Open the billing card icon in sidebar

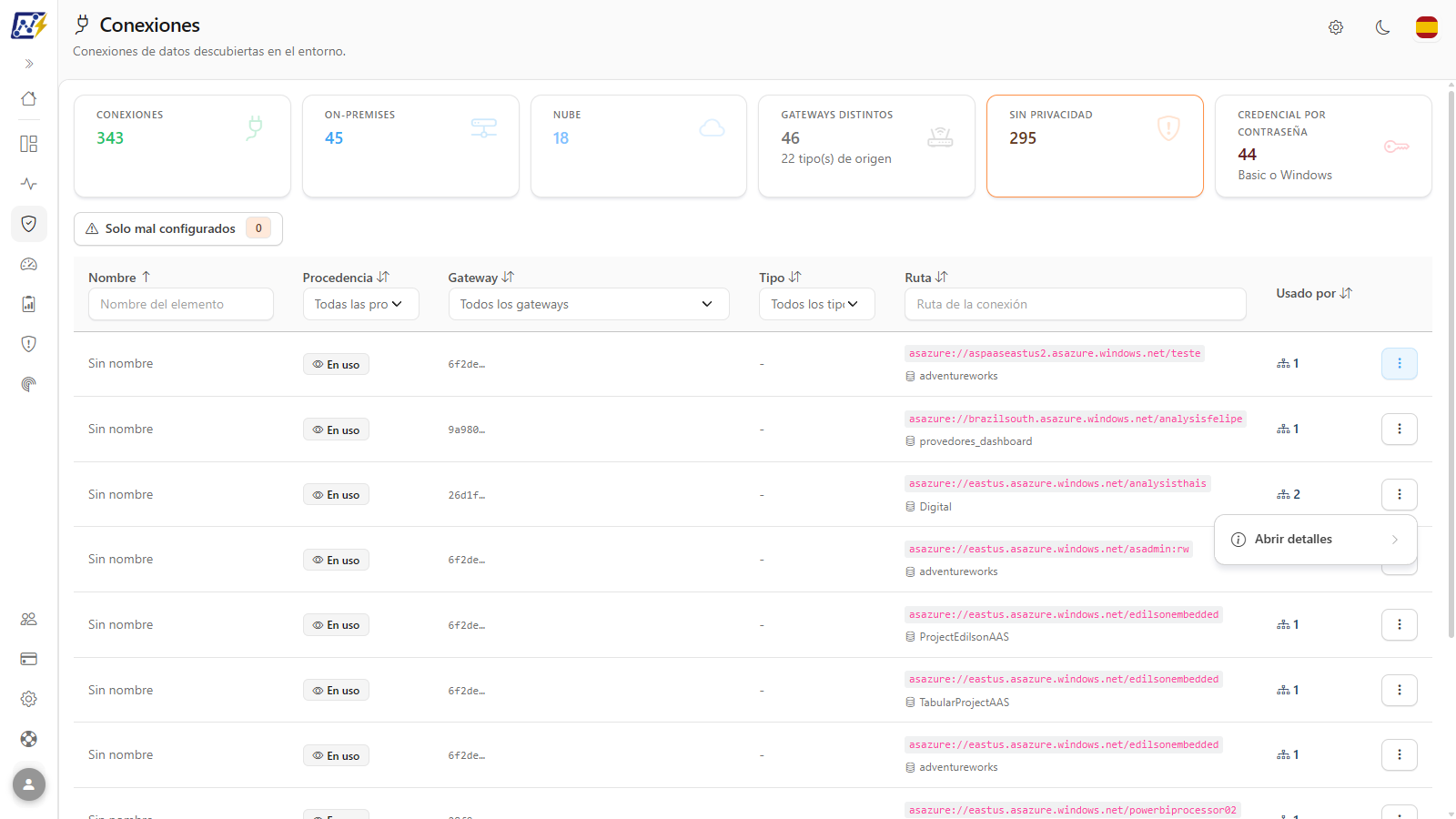29,659
